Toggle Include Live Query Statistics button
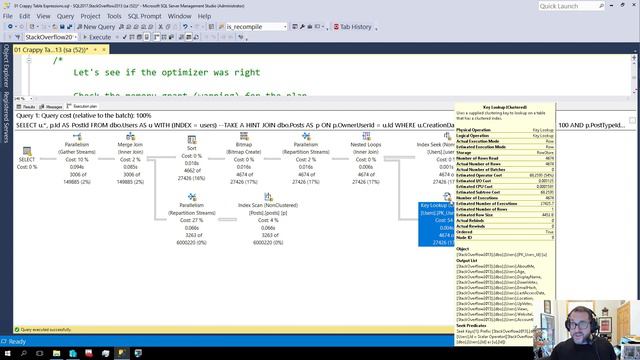Image resolution: width=640 pixels, height=360 pixels. tap(164, 37)
